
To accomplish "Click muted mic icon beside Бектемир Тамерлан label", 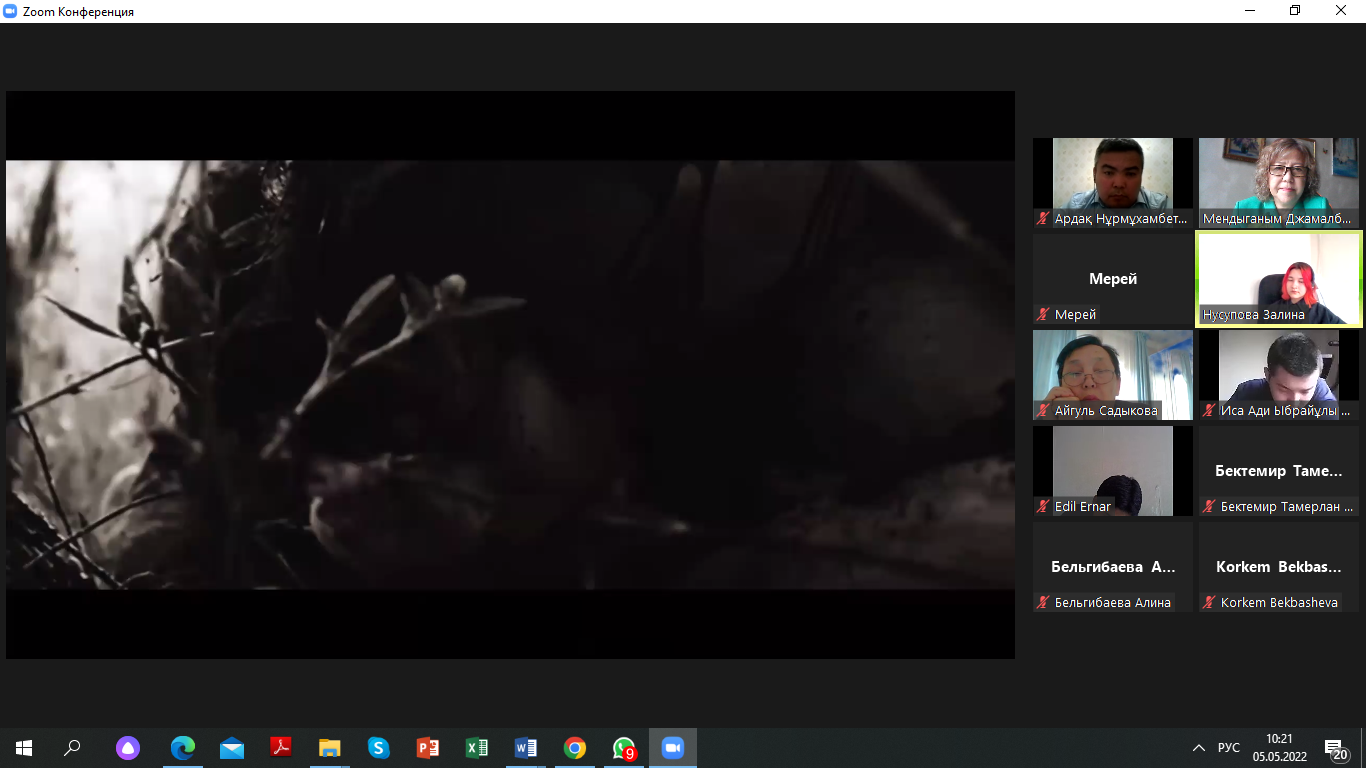I will [1210, 506].
